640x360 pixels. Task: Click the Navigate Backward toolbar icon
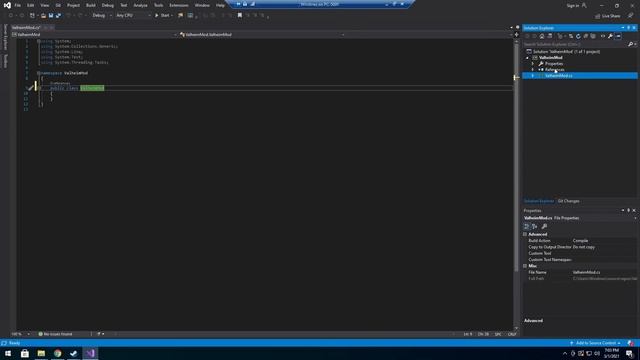[x=11, y=16]
